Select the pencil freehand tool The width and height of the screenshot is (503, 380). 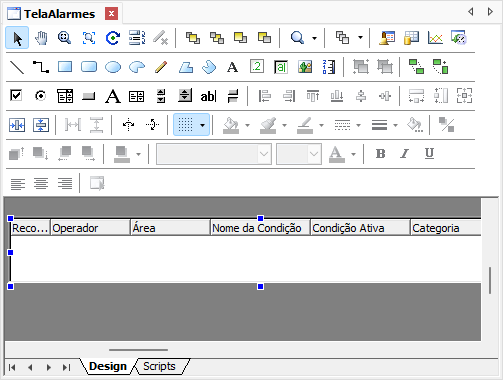click(x=161, y=67)
